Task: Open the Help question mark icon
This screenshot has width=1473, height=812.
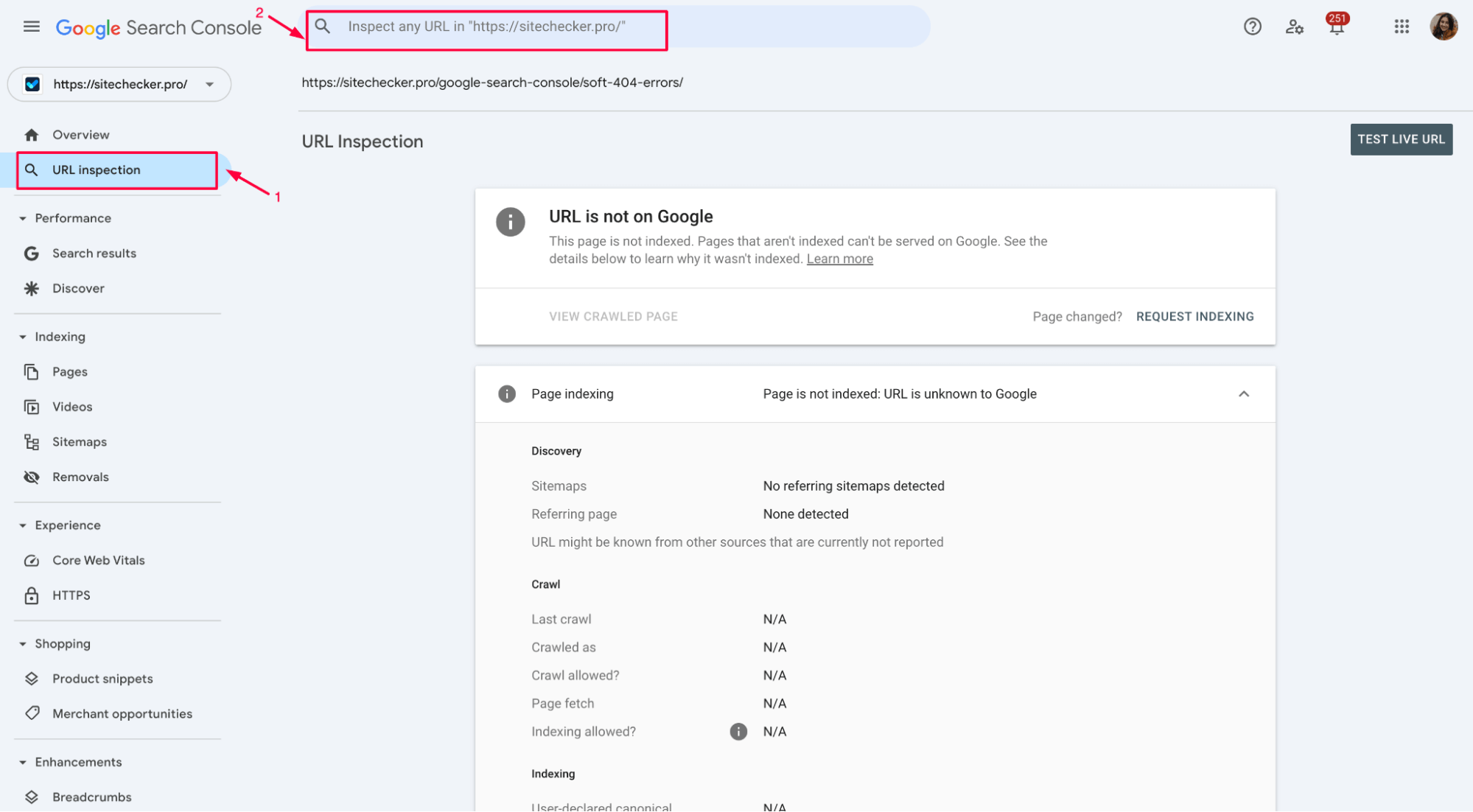Action: point(1252,27)
